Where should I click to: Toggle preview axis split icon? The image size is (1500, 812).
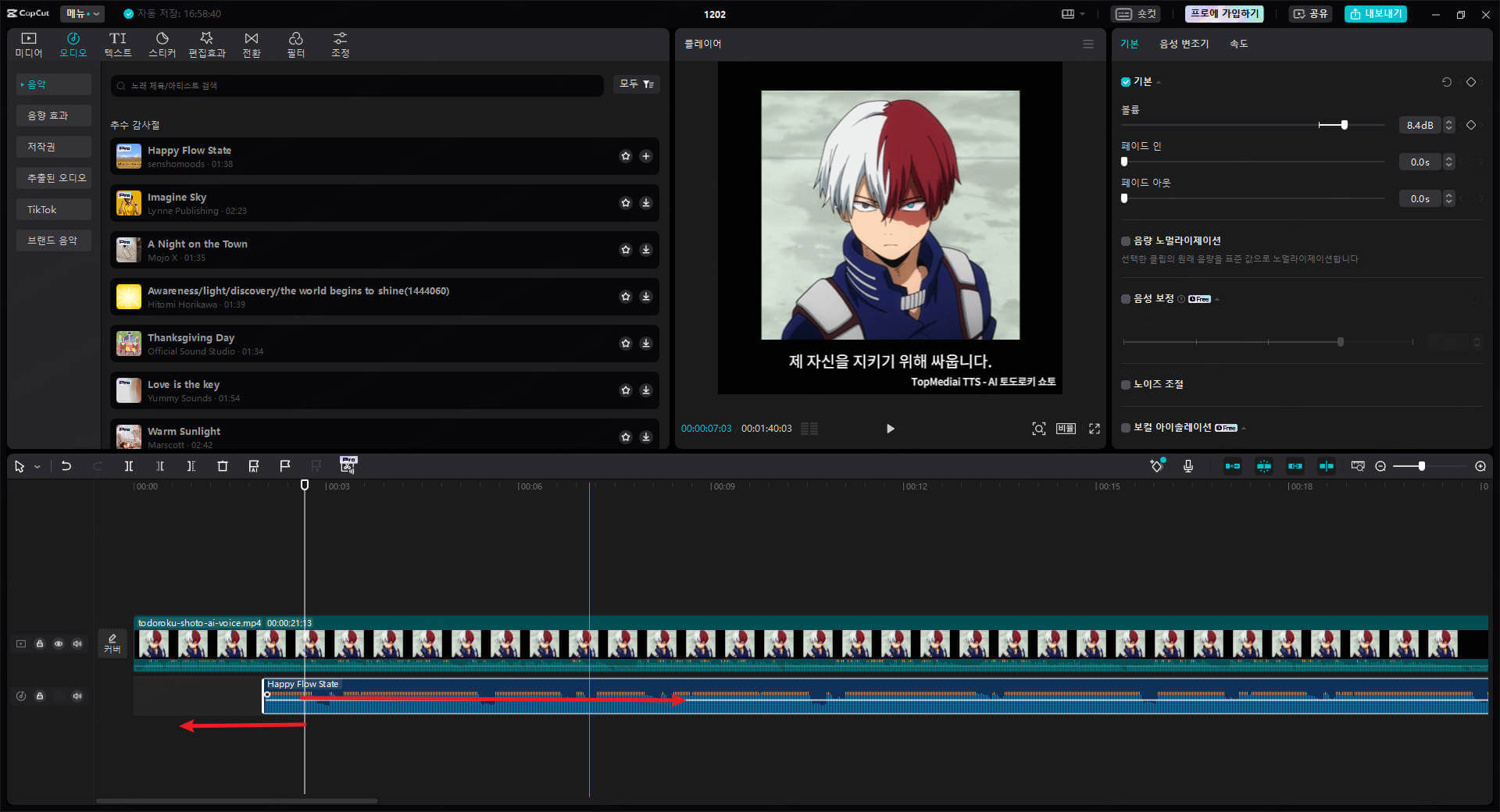tap(1327, 466)
